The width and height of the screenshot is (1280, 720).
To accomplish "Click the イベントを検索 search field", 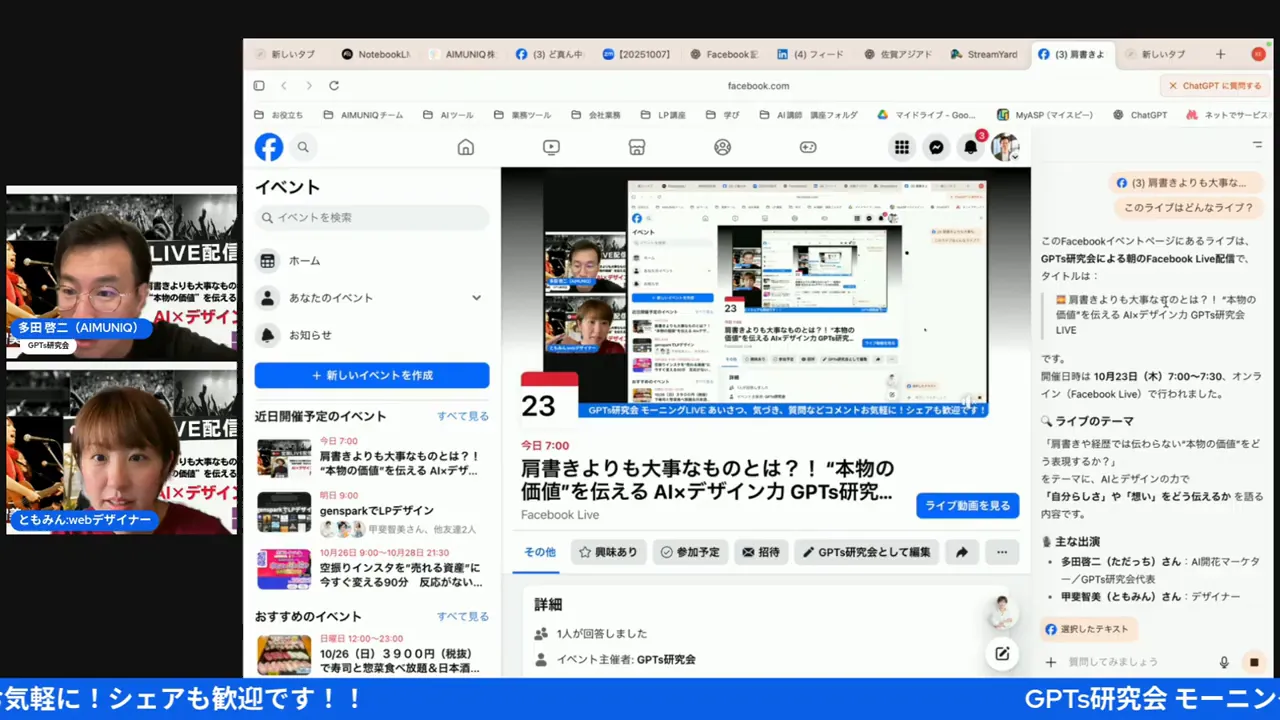I will coord(372,217).
